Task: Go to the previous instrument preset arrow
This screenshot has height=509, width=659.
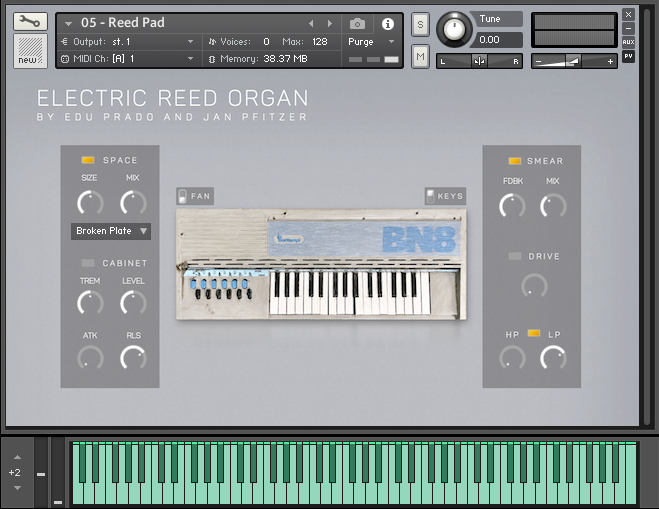Action: pyautogui.click(x=310, y=23)
